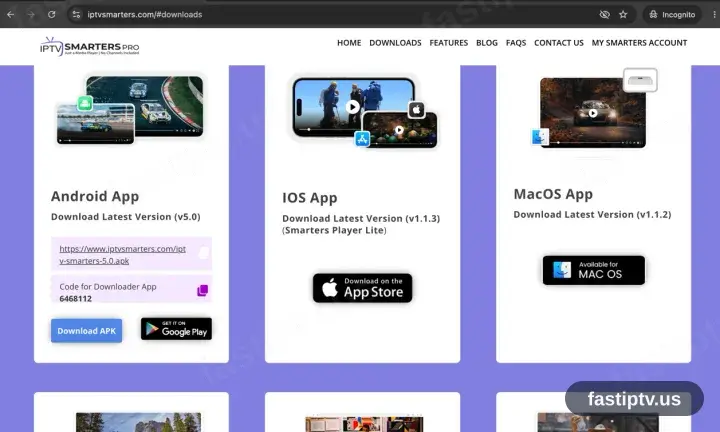Open MY SMARTERS ACCOUNT link
This screenshot has height=432, width=720.
pyautogui.click(x=639, y=43)
